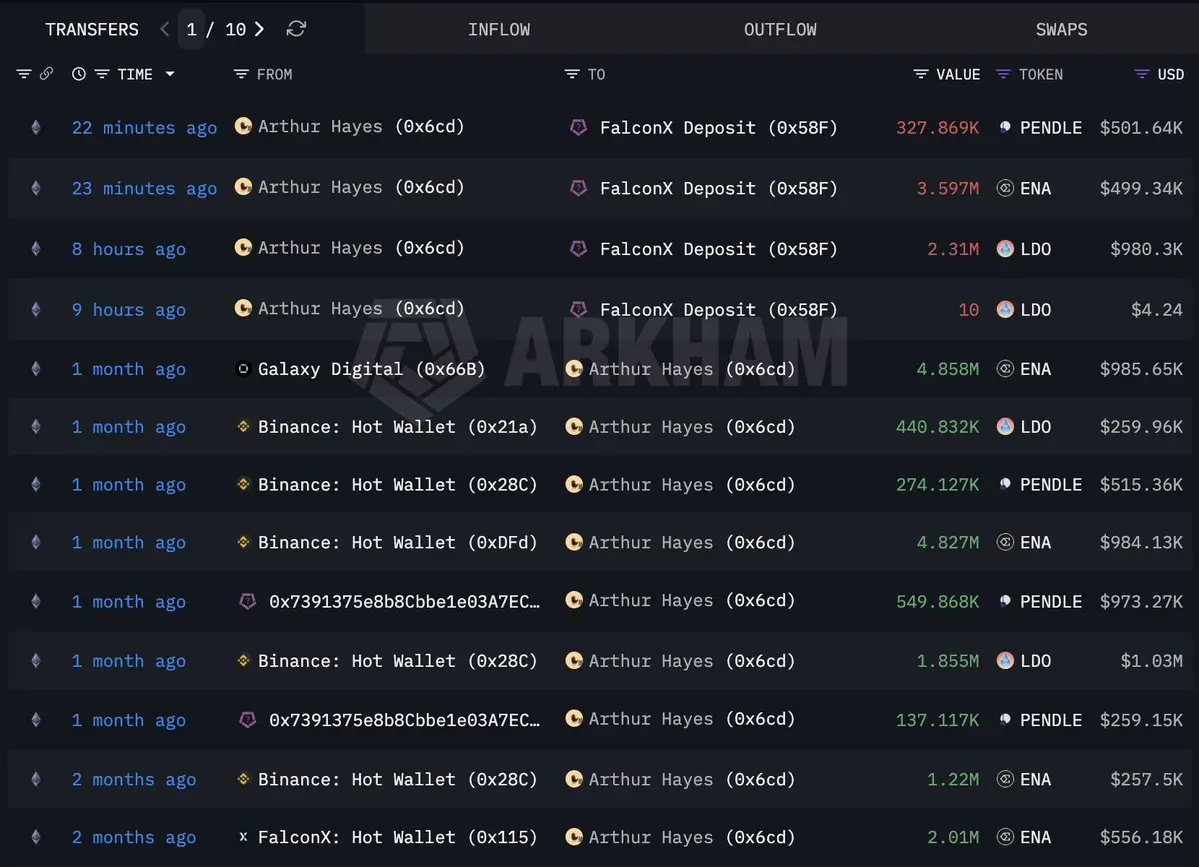
Task: Click page total 10 indicator
Action: (236, 29)
